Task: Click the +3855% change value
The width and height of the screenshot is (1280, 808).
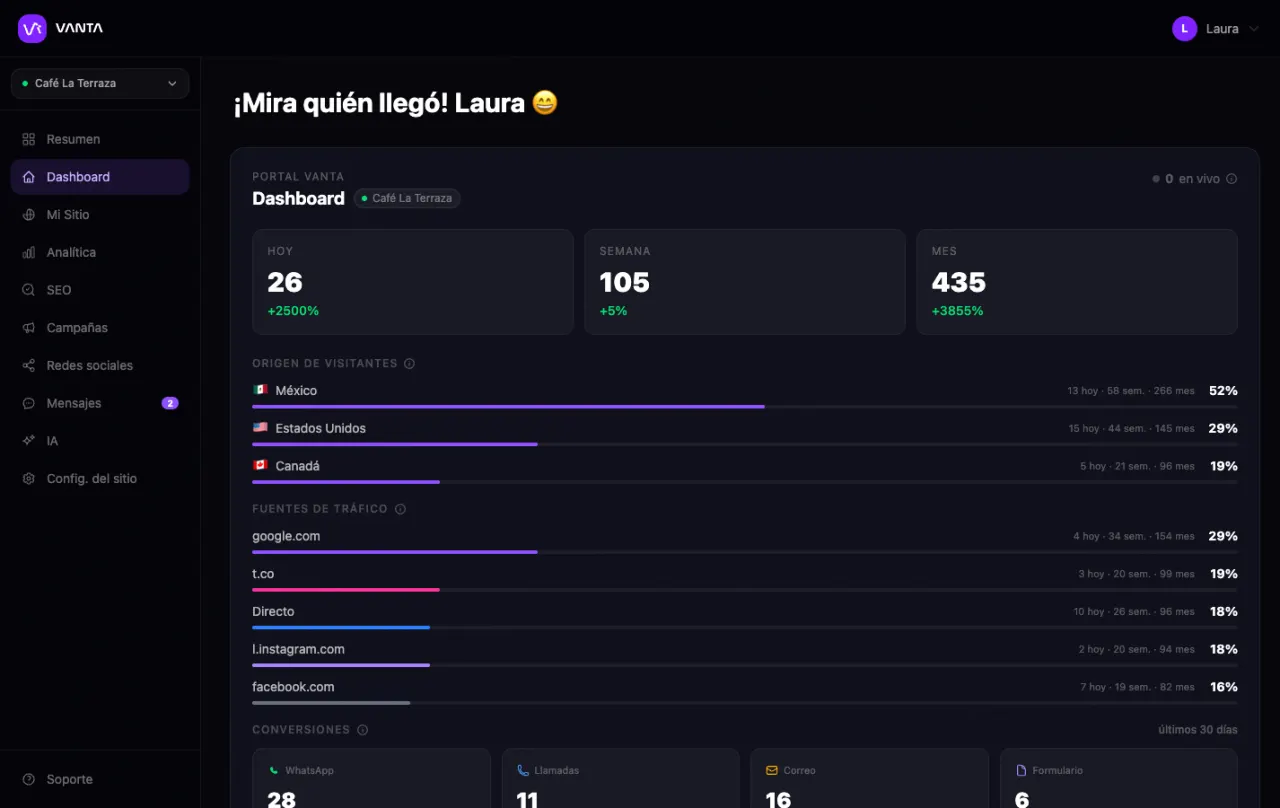Action: [957, 311]
